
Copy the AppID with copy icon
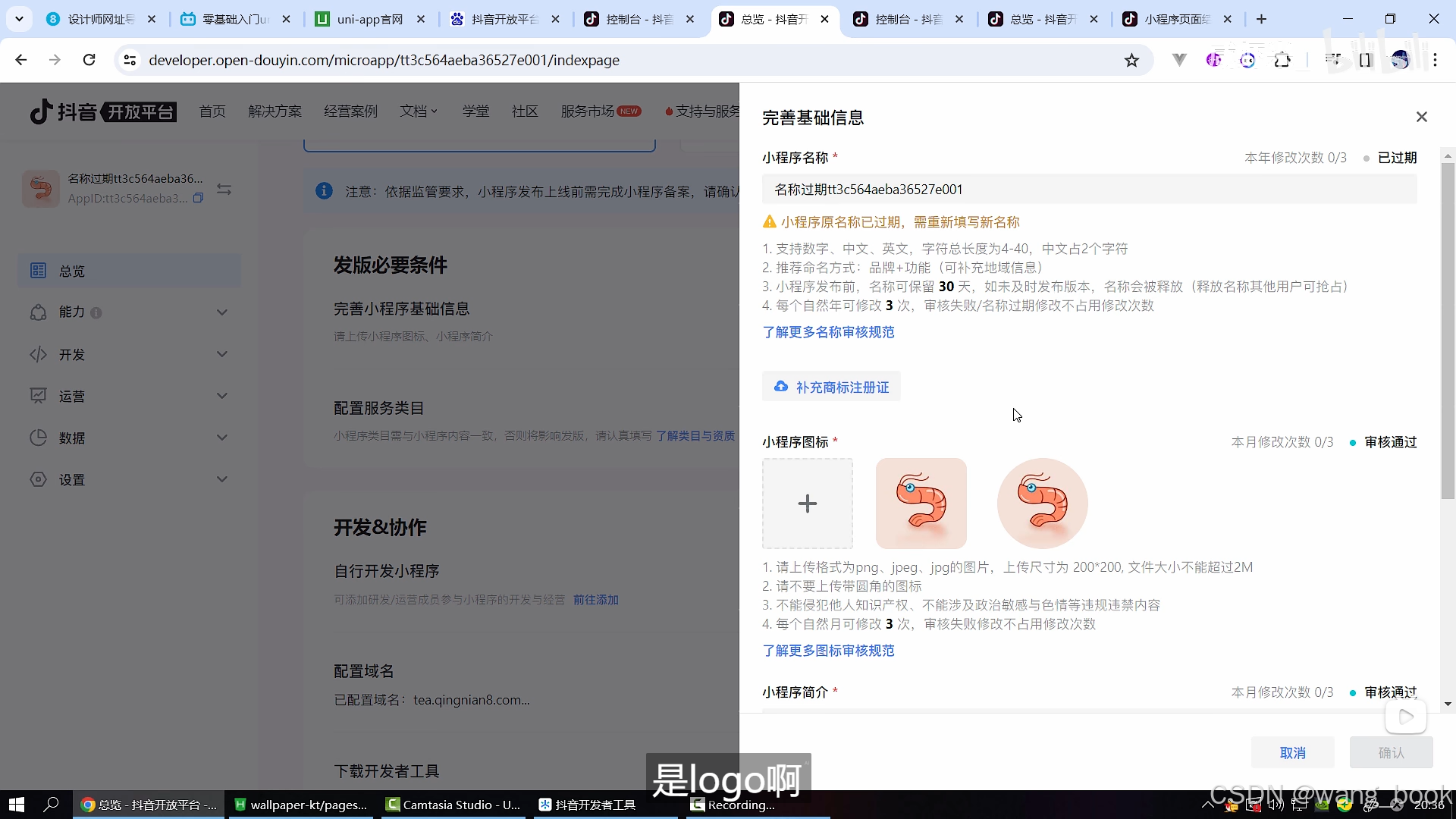(x=198, y=198)
